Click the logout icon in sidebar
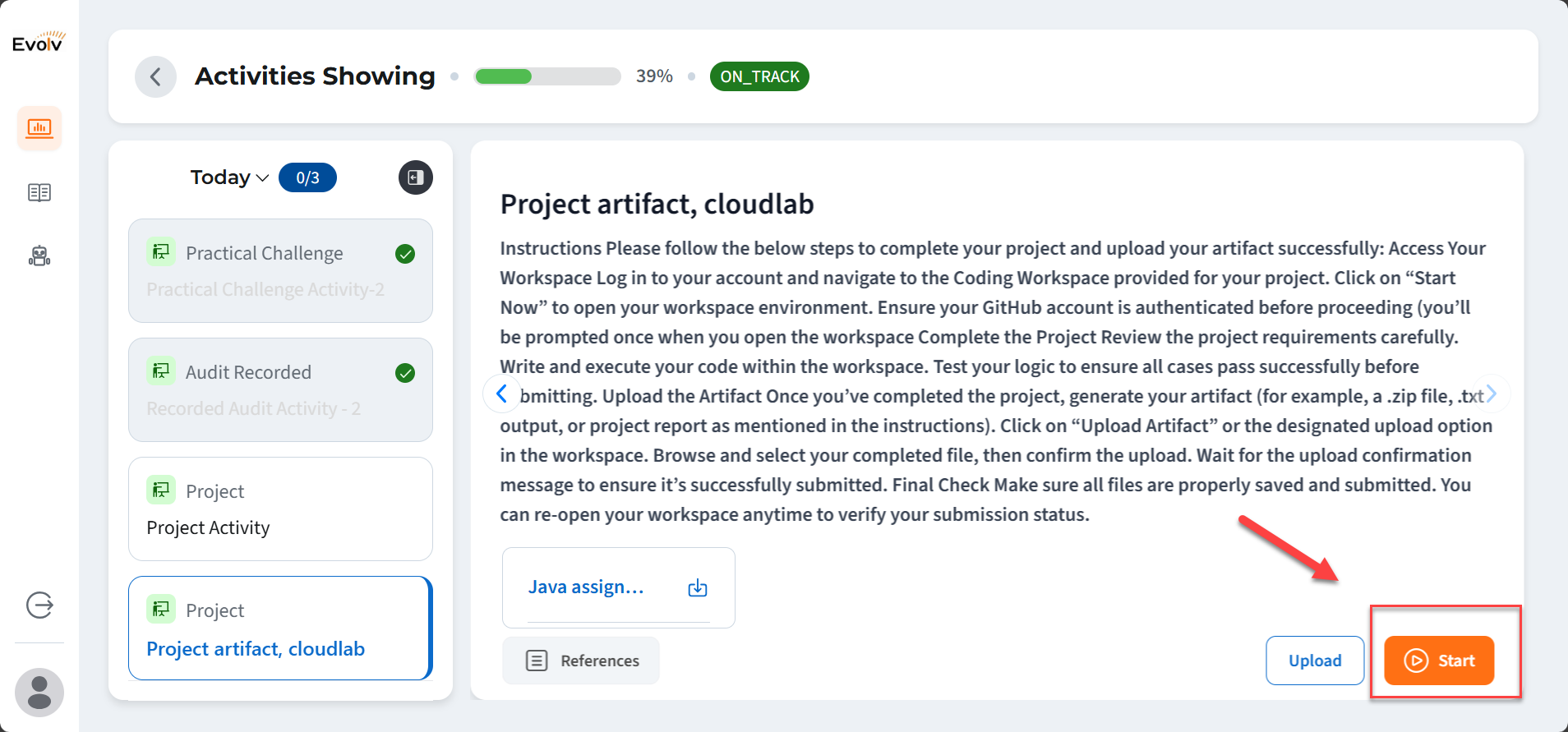 click(39, 605)
